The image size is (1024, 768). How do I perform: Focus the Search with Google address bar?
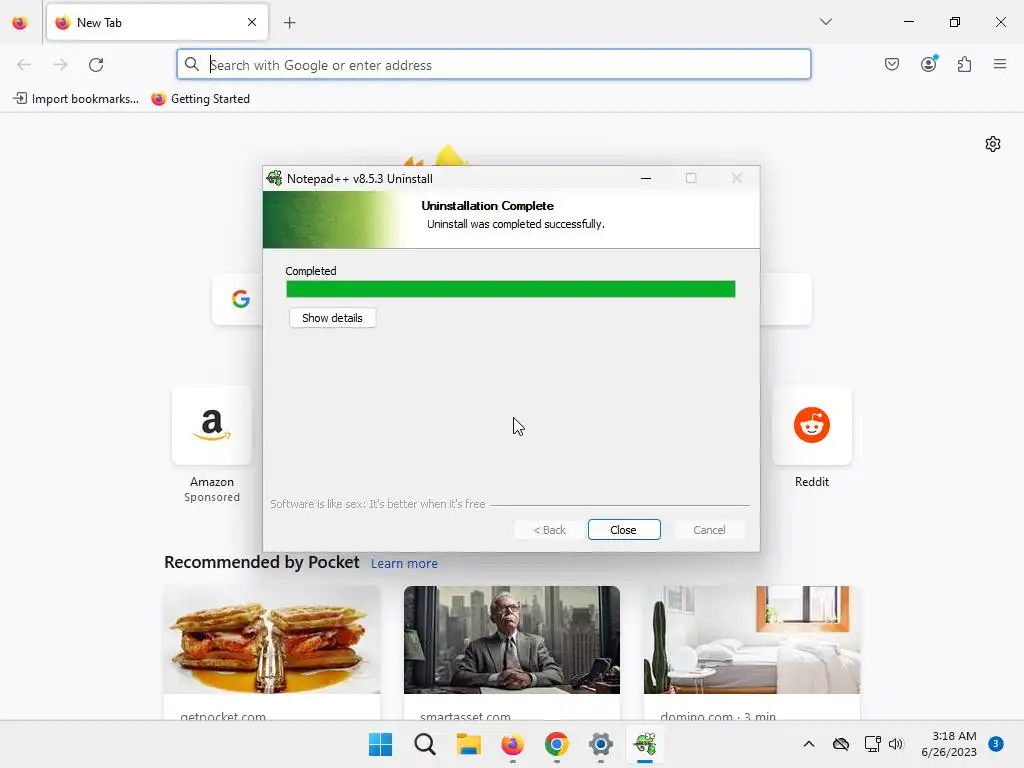494,65
